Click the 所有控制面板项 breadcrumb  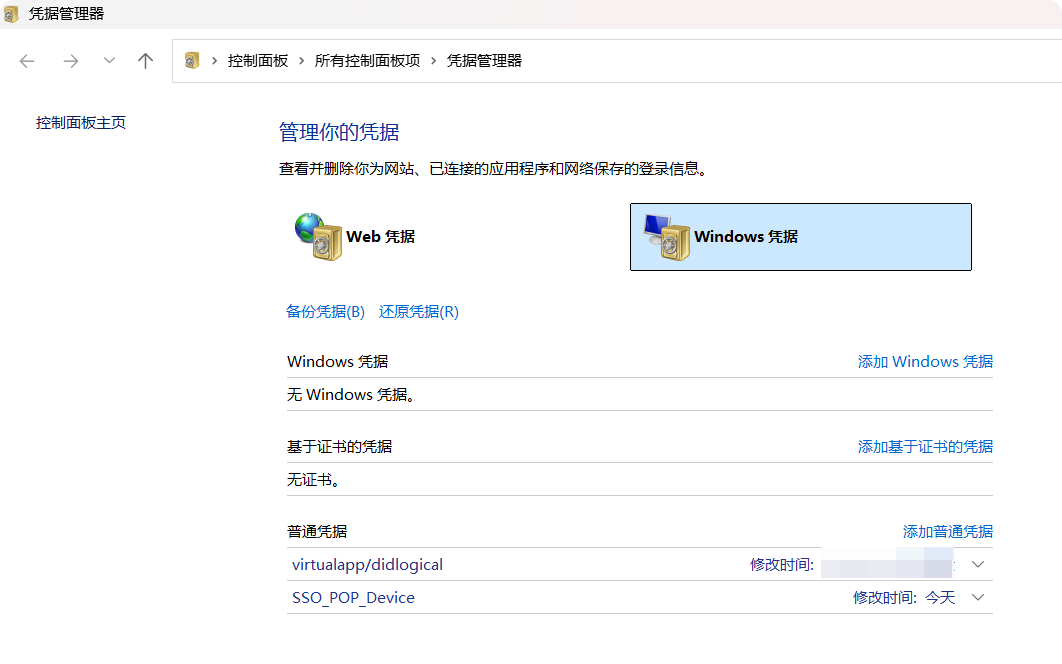(x=367, y=60)
